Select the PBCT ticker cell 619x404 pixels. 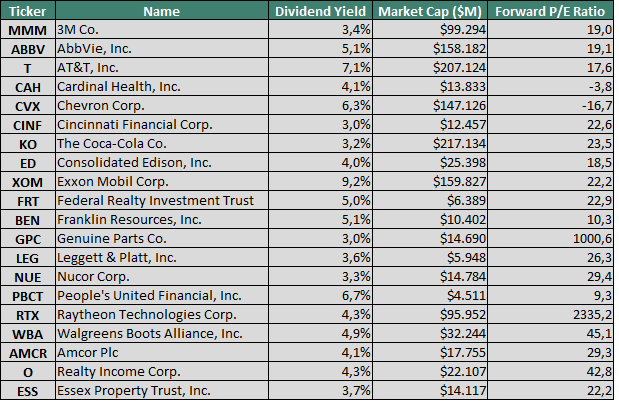click(28, 295)
